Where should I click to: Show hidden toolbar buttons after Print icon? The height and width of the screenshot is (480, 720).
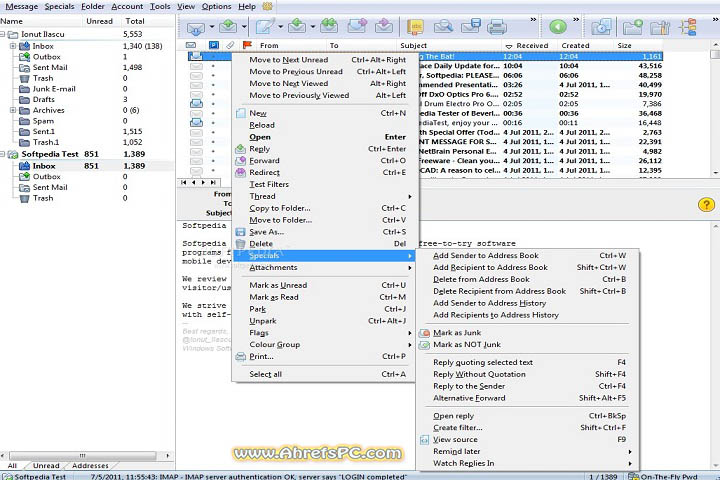click(x=533, y=20)
